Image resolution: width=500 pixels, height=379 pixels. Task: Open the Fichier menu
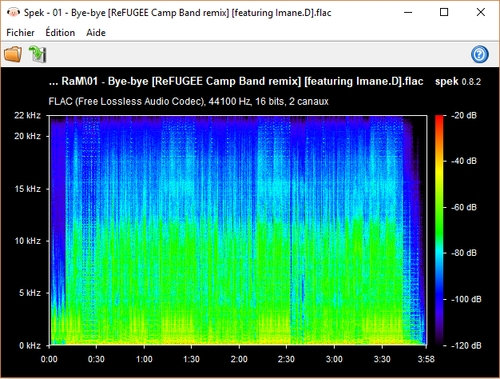coord(20,33)
